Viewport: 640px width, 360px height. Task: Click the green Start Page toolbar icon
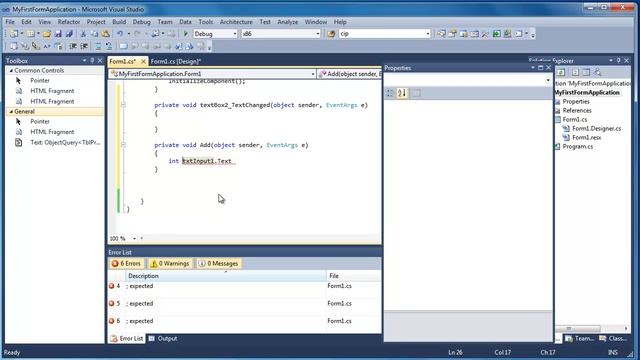click(x=496, y=34)
